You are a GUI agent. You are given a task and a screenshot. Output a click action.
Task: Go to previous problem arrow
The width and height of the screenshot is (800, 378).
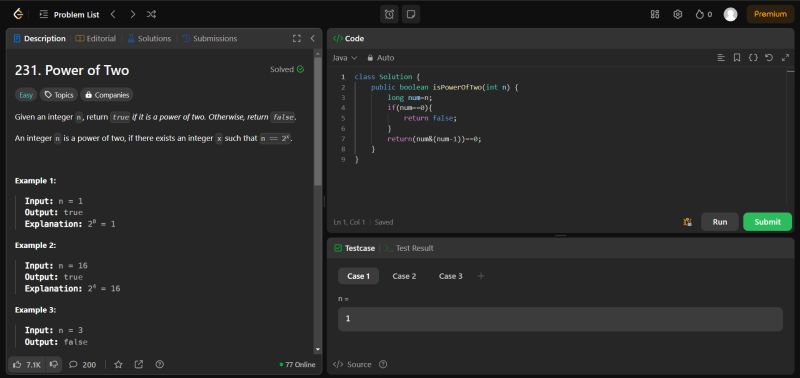113,15
